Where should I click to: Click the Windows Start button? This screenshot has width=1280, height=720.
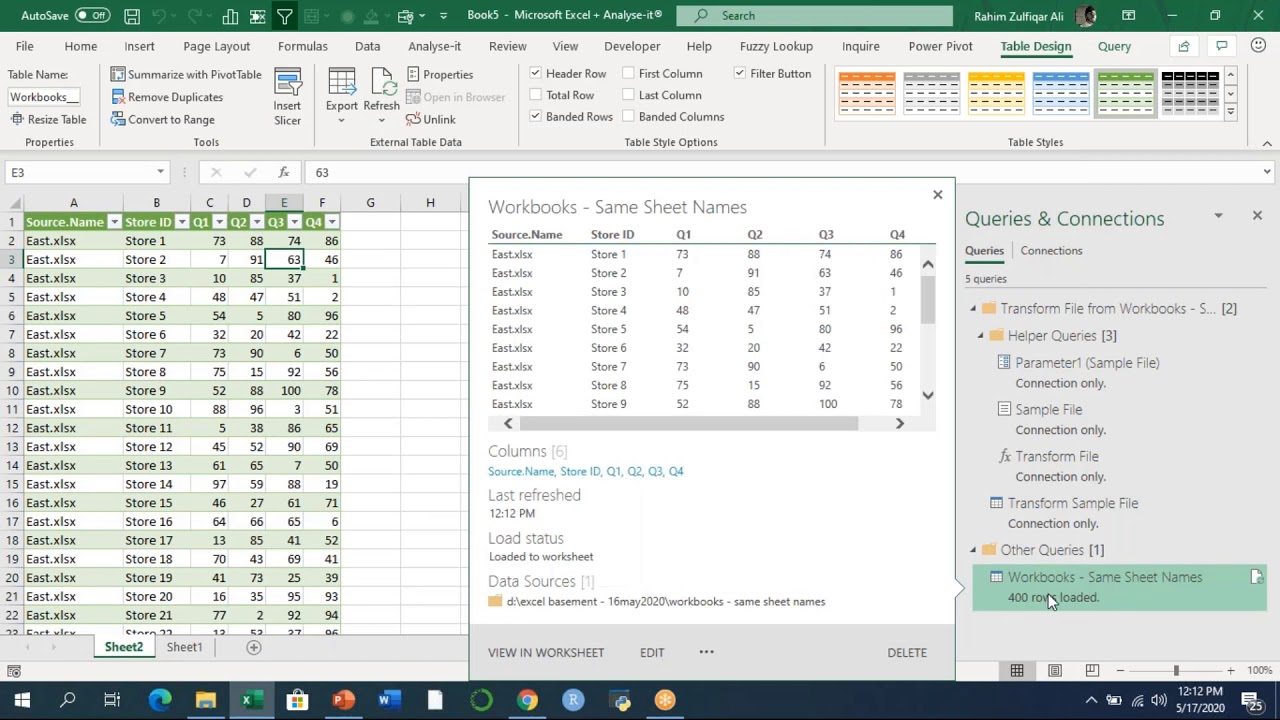pyautogui.click(x=22, y=700)
